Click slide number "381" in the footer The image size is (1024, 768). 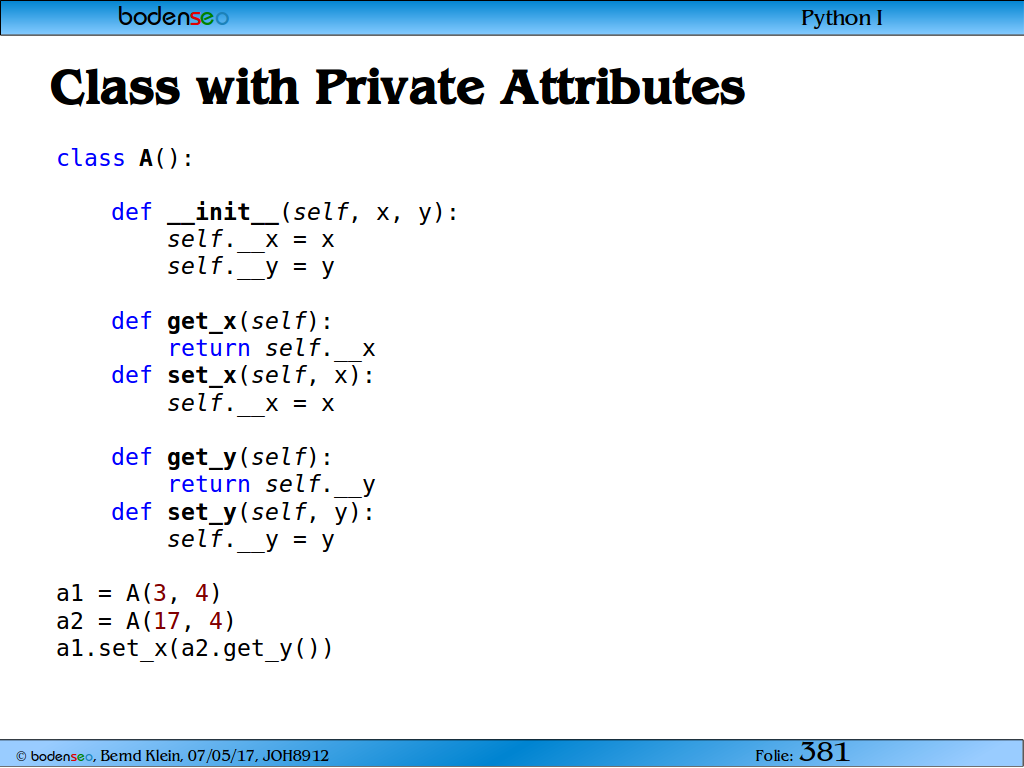824,752
